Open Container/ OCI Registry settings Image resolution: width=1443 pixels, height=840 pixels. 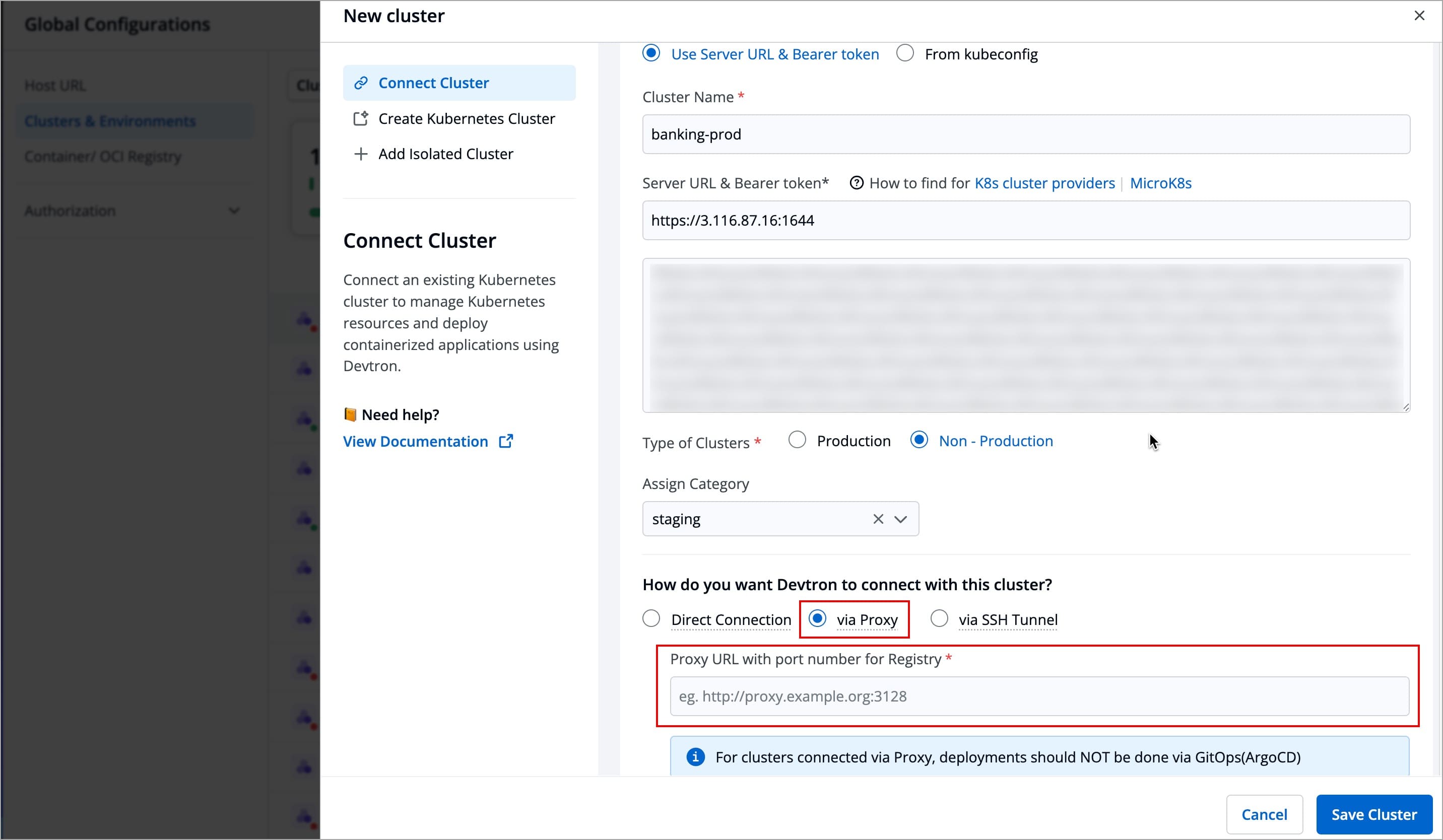pos(103,156)
